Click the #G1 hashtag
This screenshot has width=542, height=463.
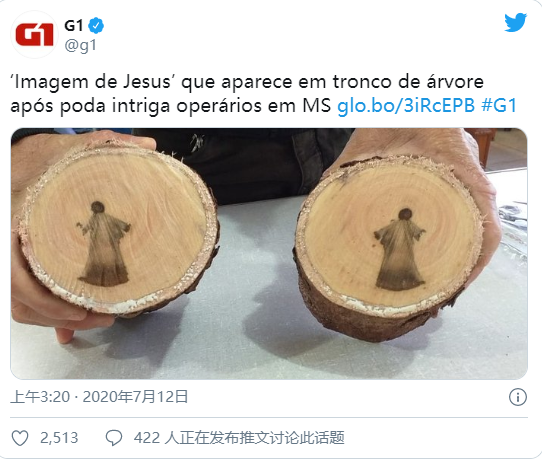tap(499, 105)
